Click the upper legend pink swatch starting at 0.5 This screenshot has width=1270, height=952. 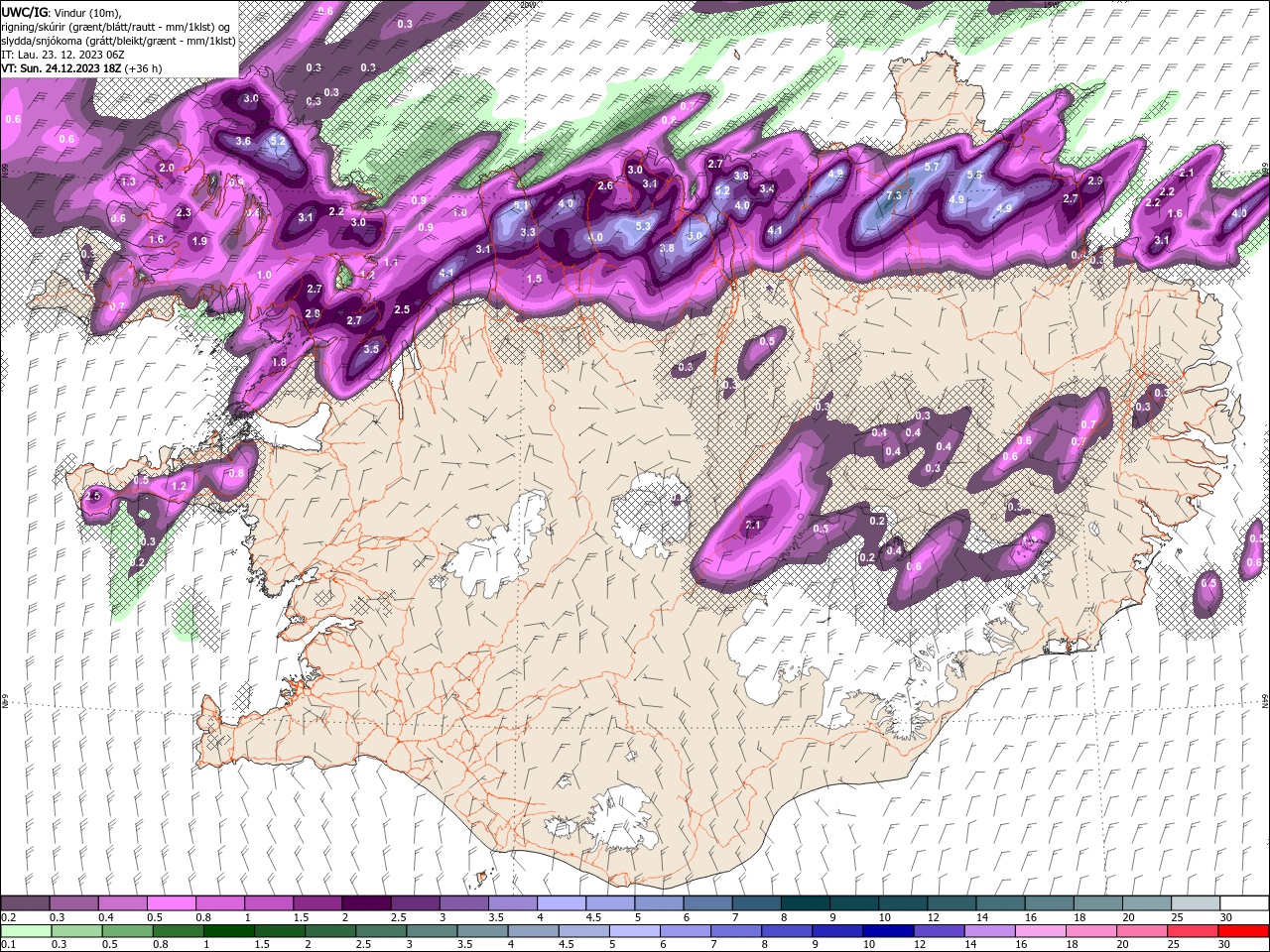pyautogui.click(x=171, y=903)
